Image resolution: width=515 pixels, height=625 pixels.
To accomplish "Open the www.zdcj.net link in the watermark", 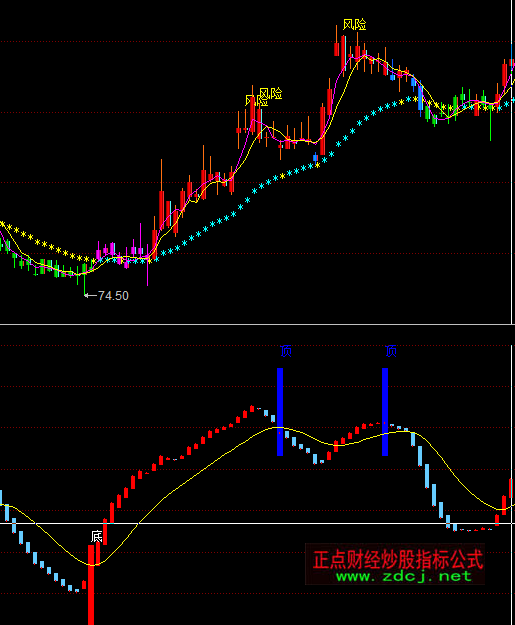I will coord(404,576).
